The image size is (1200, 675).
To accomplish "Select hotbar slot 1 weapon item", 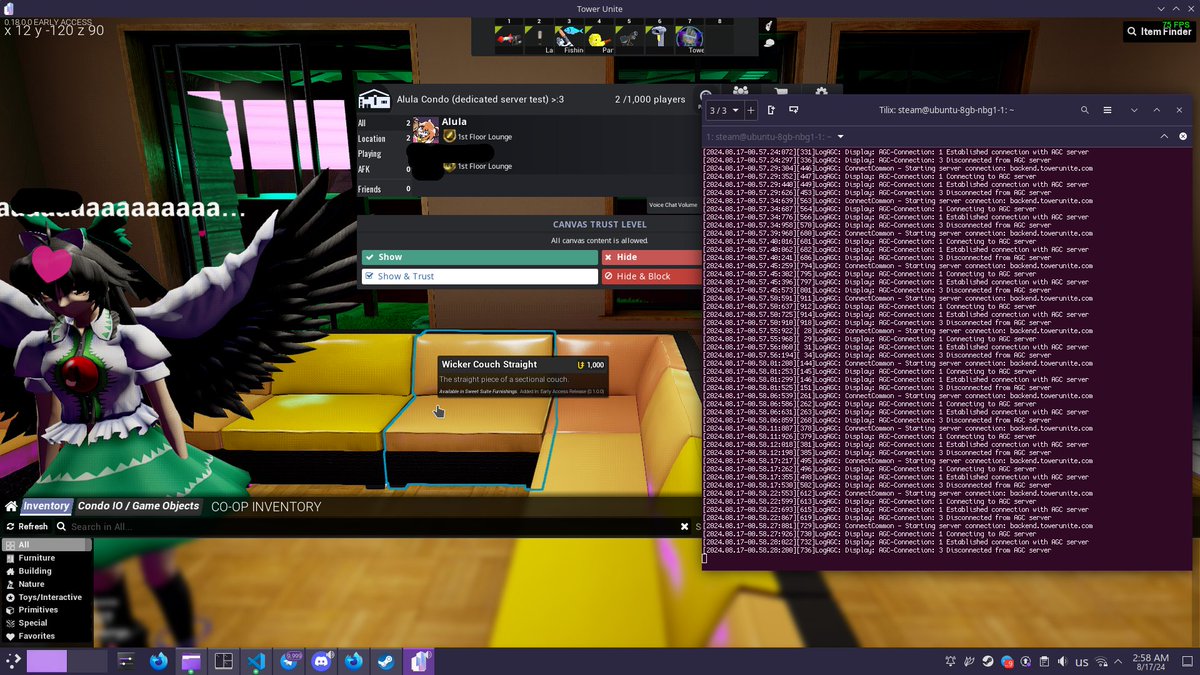I will point(508,37).
